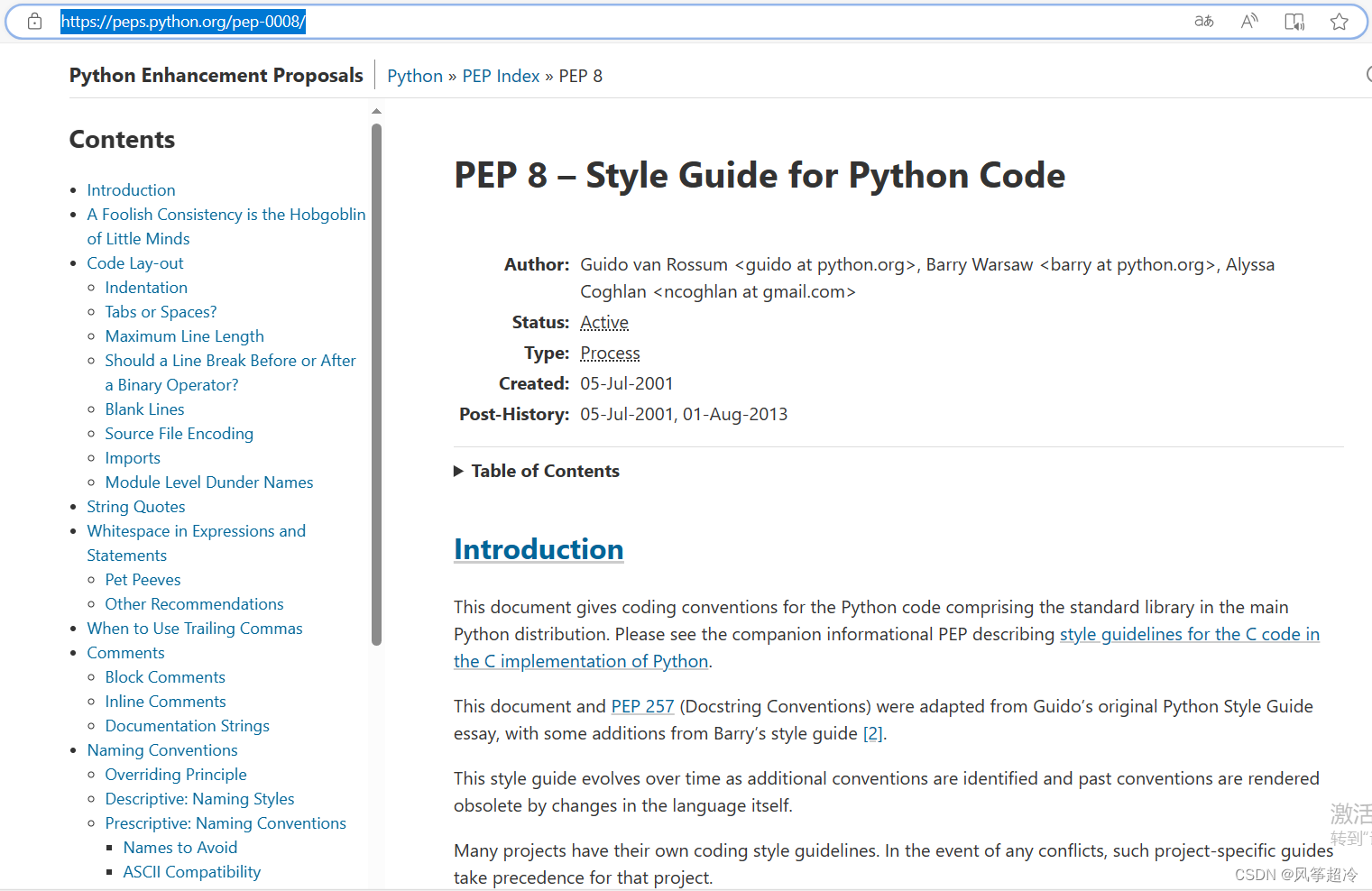Click the site lock icon in address bar
1372x891 pixels.
(34, 22)
